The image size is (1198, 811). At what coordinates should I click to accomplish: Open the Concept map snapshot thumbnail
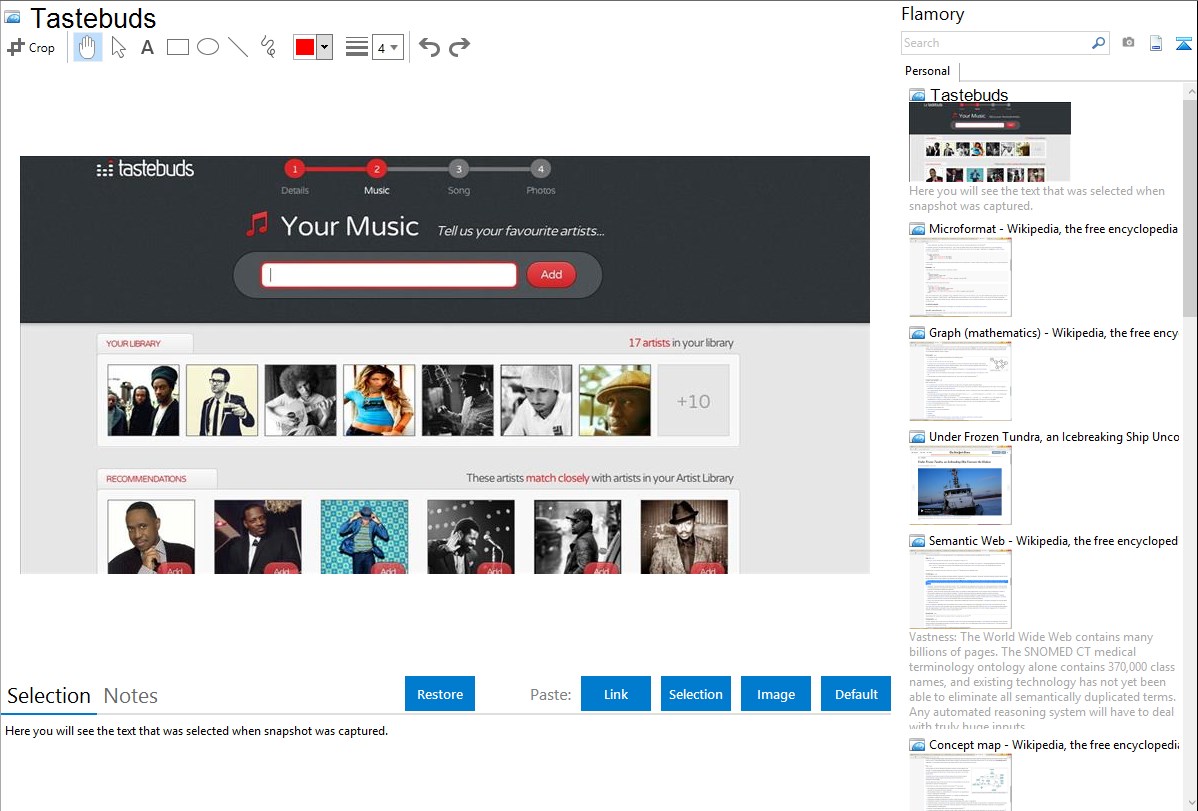[960, 782]
